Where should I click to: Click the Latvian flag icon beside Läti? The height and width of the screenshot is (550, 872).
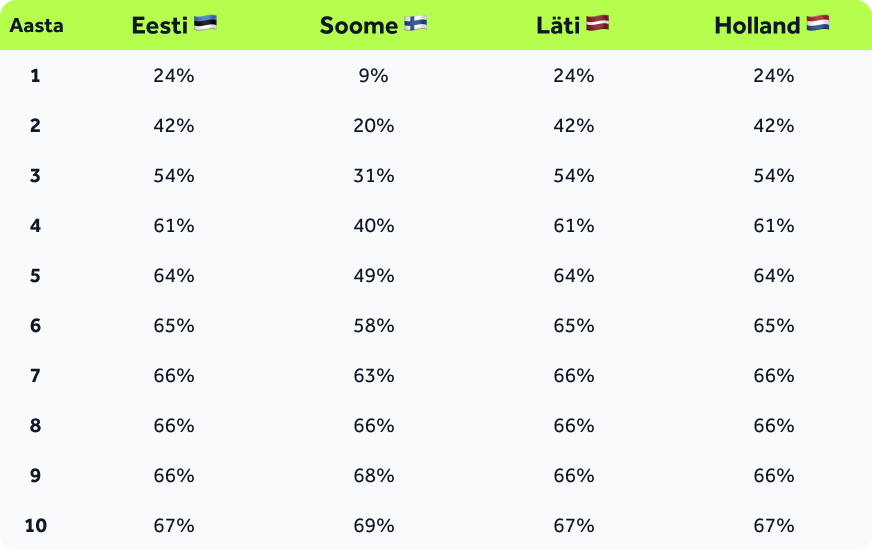pyautogui.click(x=598, y=24)
